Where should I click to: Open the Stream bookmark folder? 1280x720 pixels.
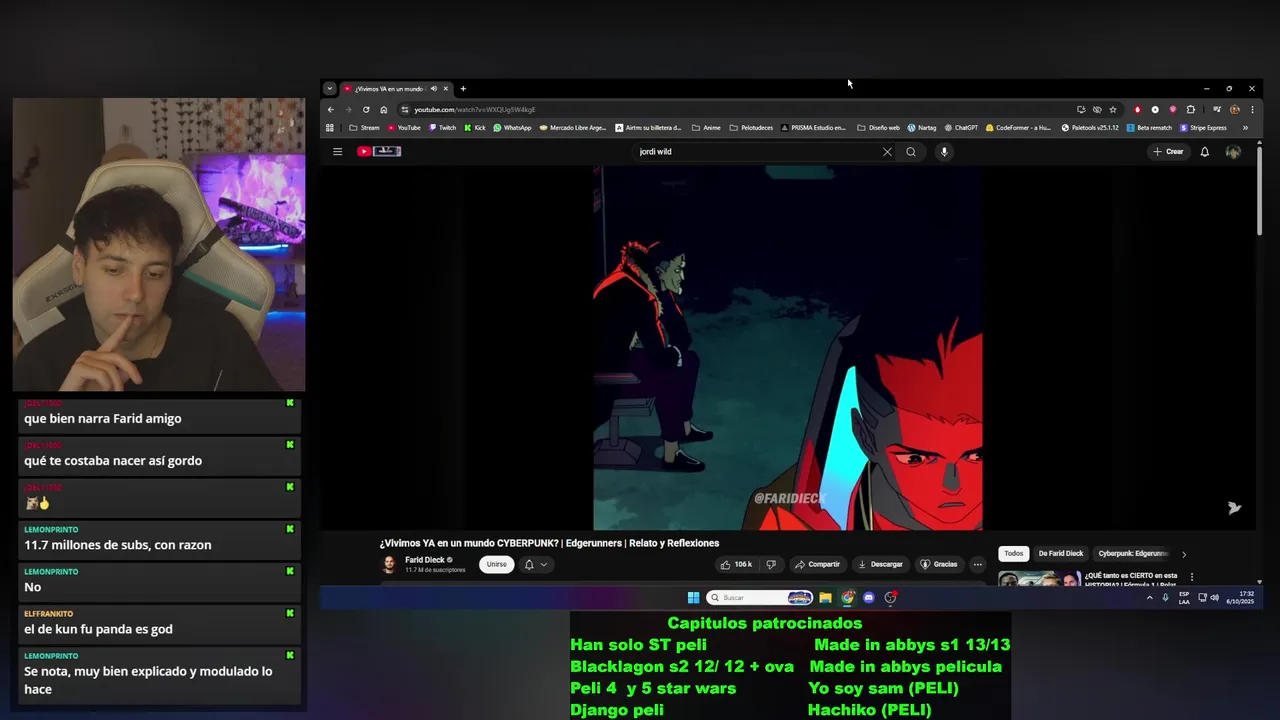pyautogui.click(x=364, y=128)
